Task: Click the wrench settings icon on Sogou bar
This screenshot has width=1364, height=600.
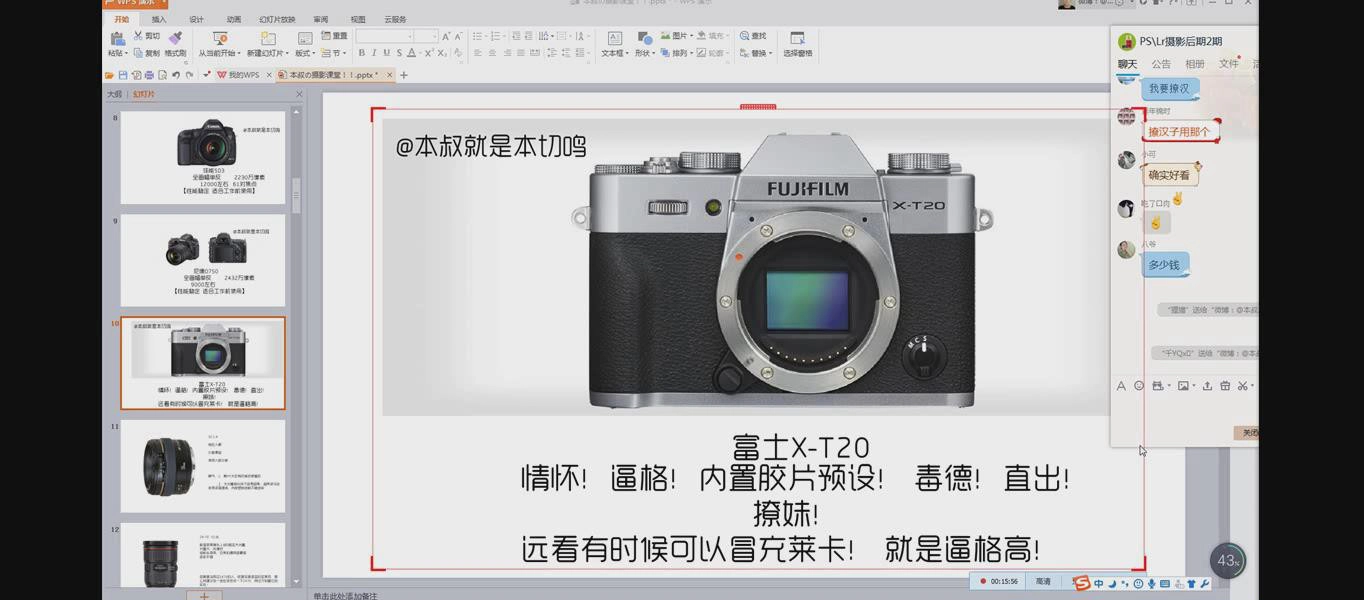Action: coord(1204,583)
